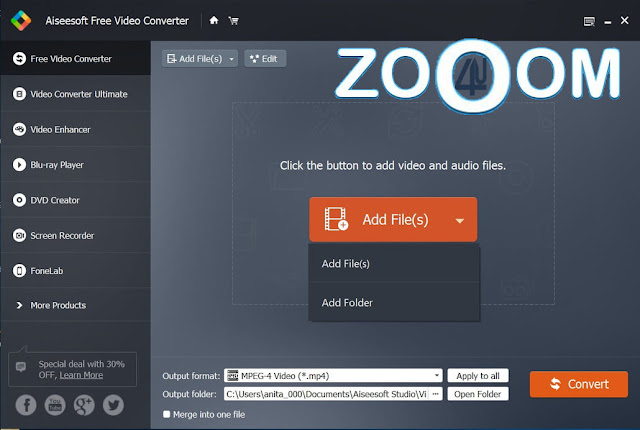Select Free Video Converter label
Viewport: 640px width, 430px height.
point(71,59)
